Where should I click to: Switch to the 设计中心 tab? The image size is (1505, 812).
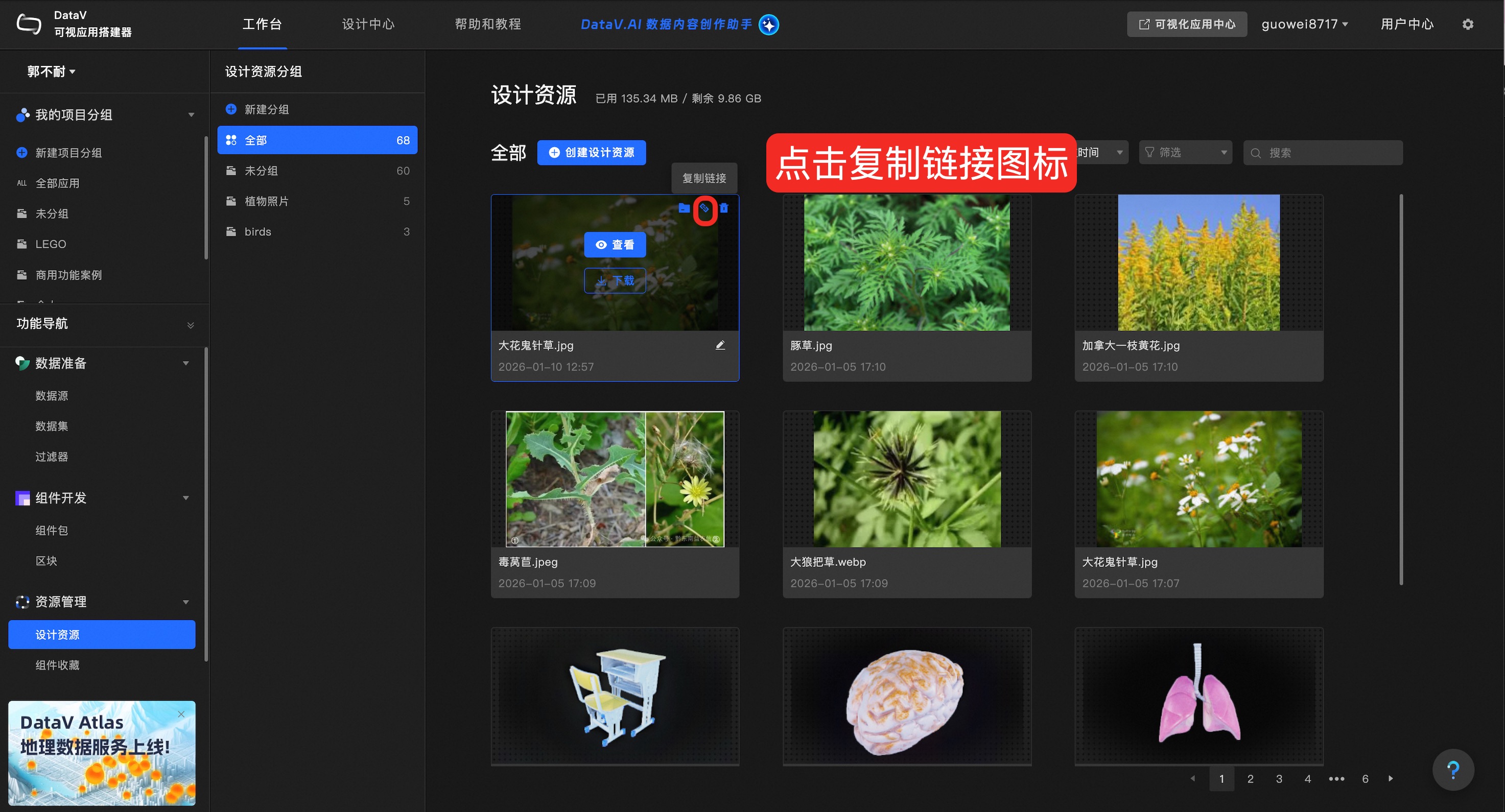click(x=368, y=25)
